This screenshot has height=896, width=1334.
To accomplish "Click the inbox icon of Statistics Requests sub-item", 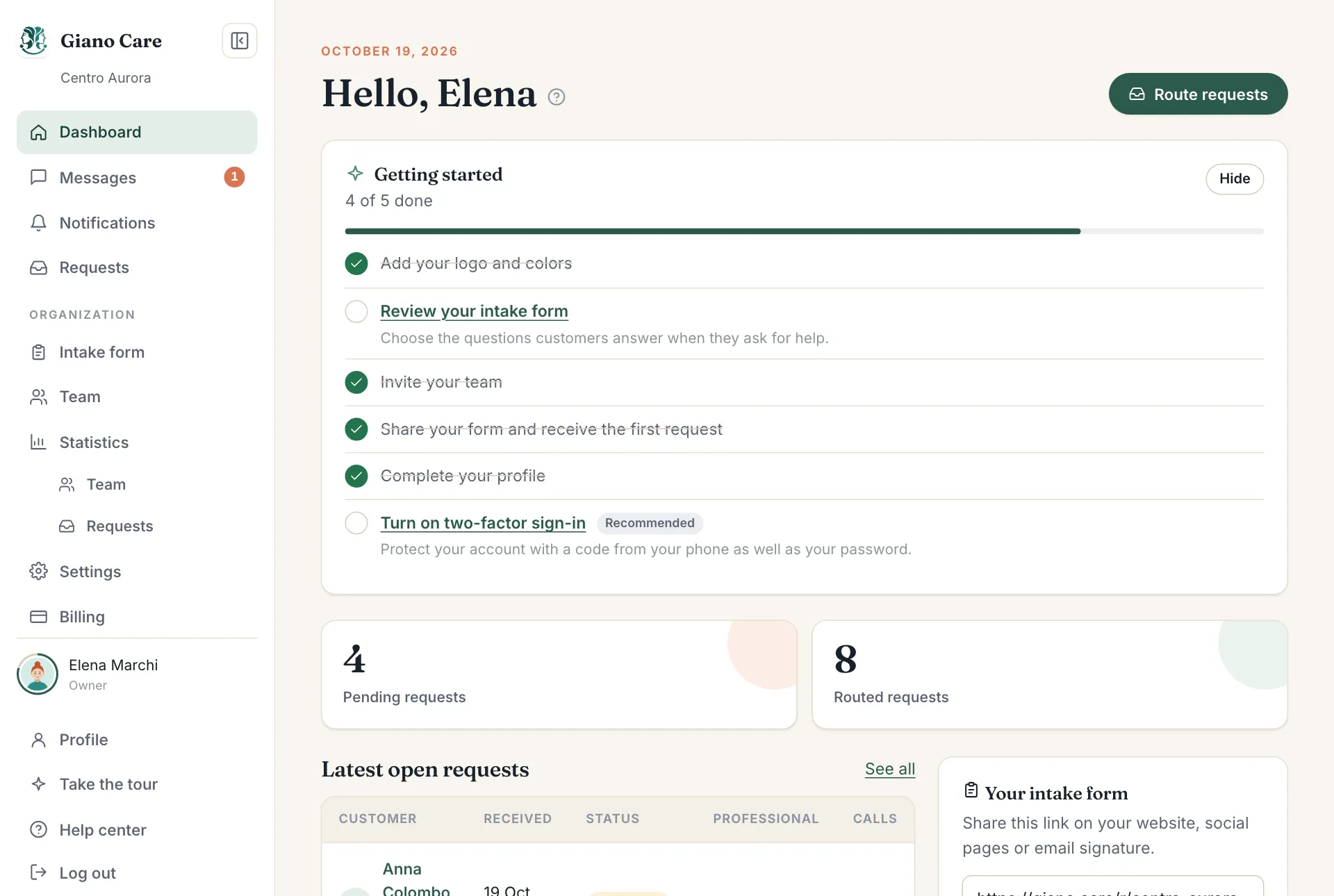I will [67, 526].
